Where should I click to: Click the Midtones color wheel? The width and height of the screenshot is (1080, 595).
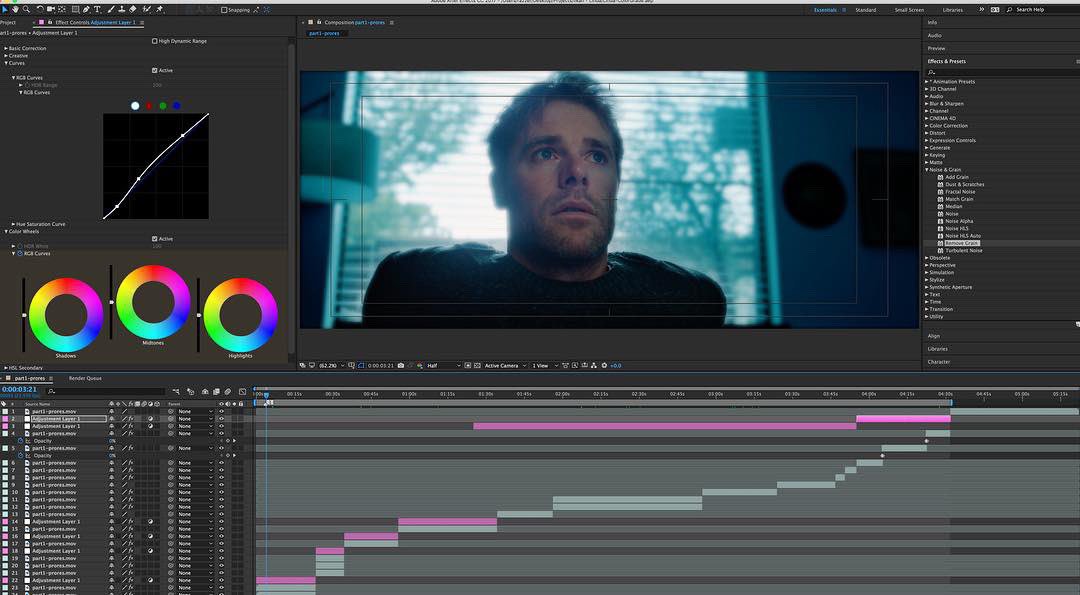(x=153, y=302)
